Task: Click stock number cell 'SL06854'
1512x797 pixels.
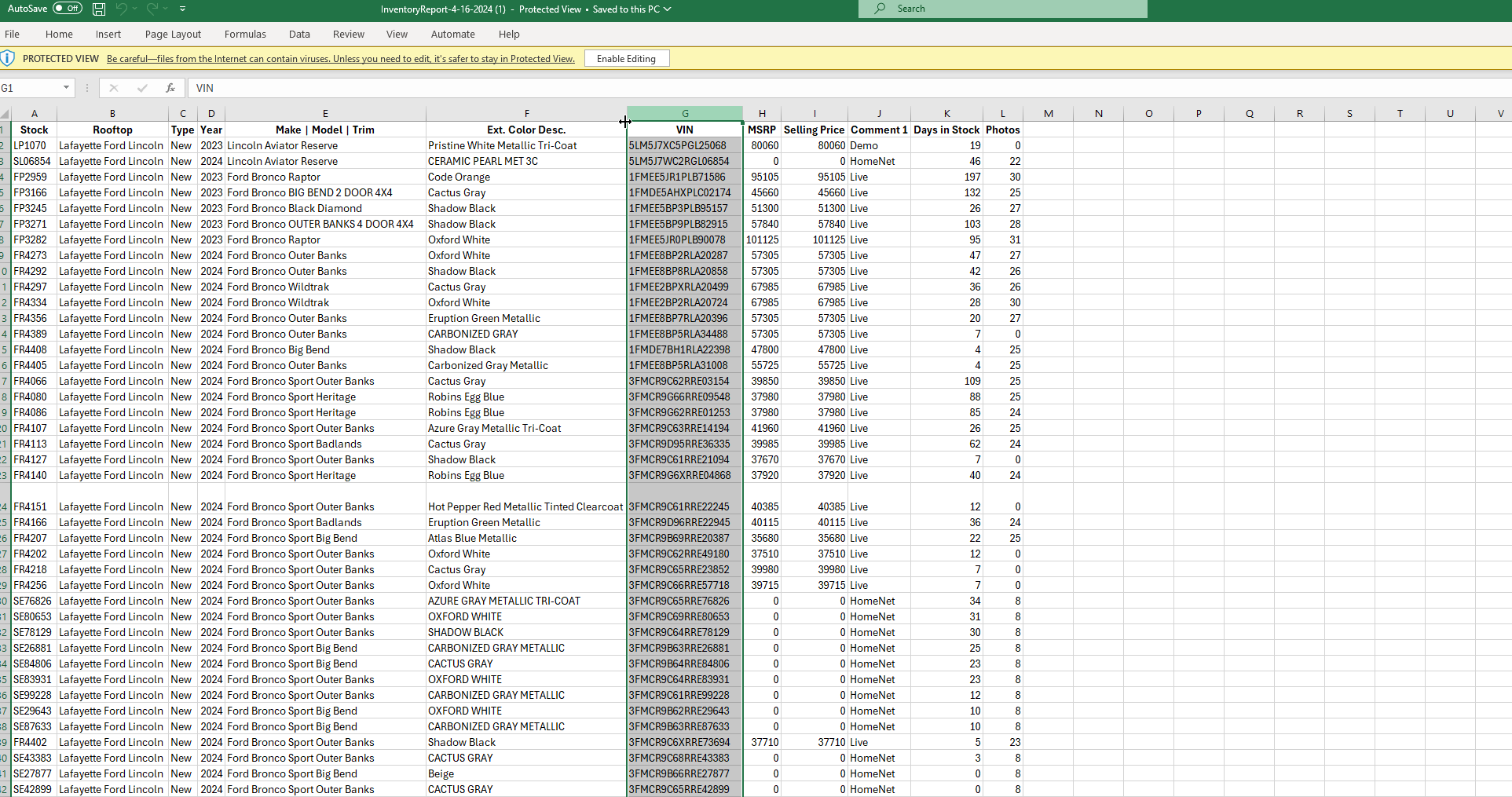Action: coord(35,161)
